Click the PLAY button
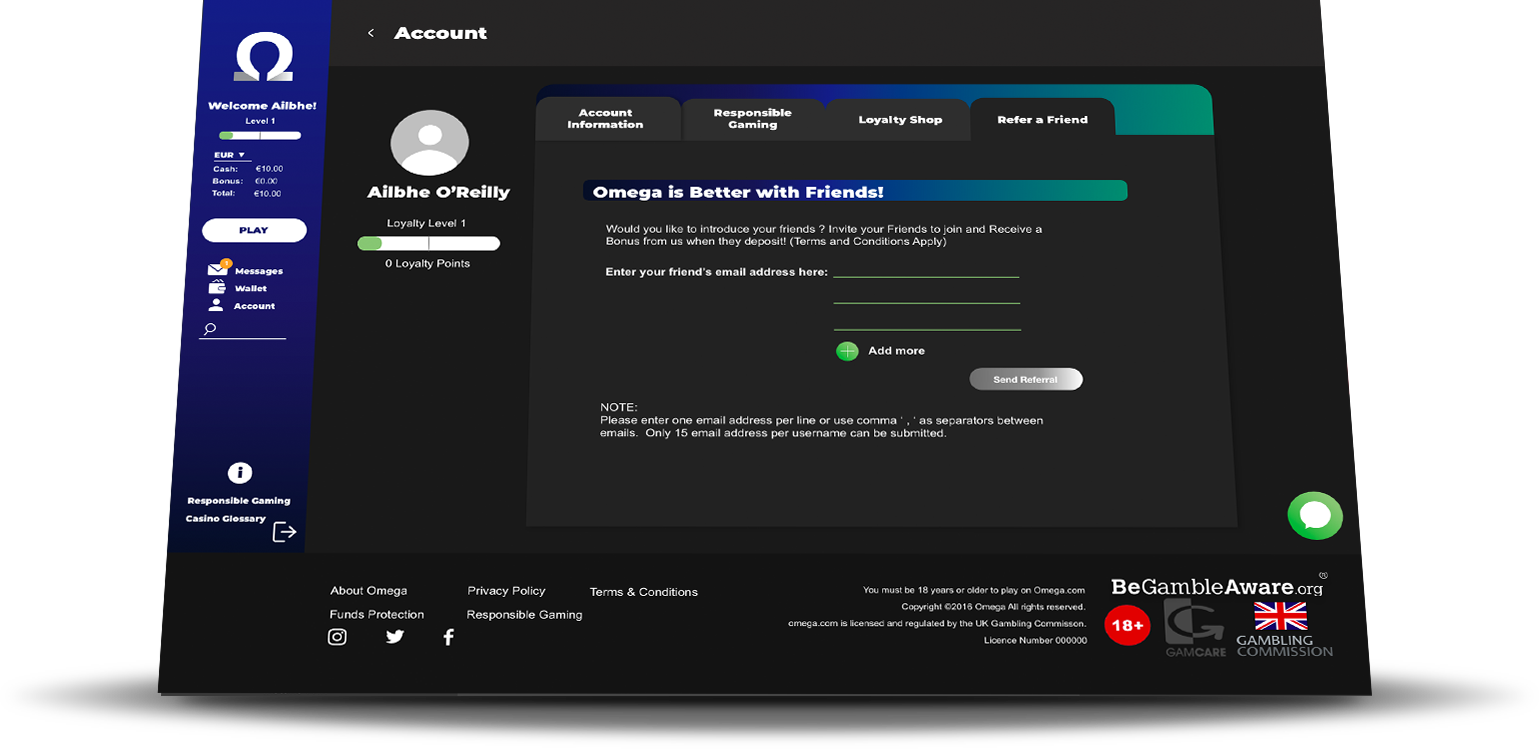Image resolution: width=1539 pixels, height=749 pixels. click(254, 230)
